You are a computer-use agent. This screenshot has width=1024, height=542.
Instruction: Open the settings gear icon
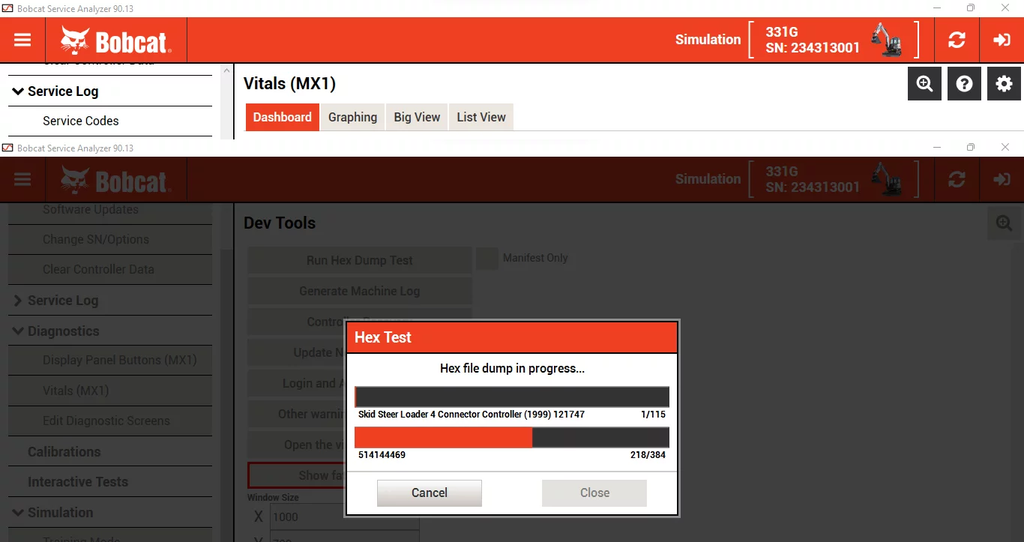pos(1004,84)
